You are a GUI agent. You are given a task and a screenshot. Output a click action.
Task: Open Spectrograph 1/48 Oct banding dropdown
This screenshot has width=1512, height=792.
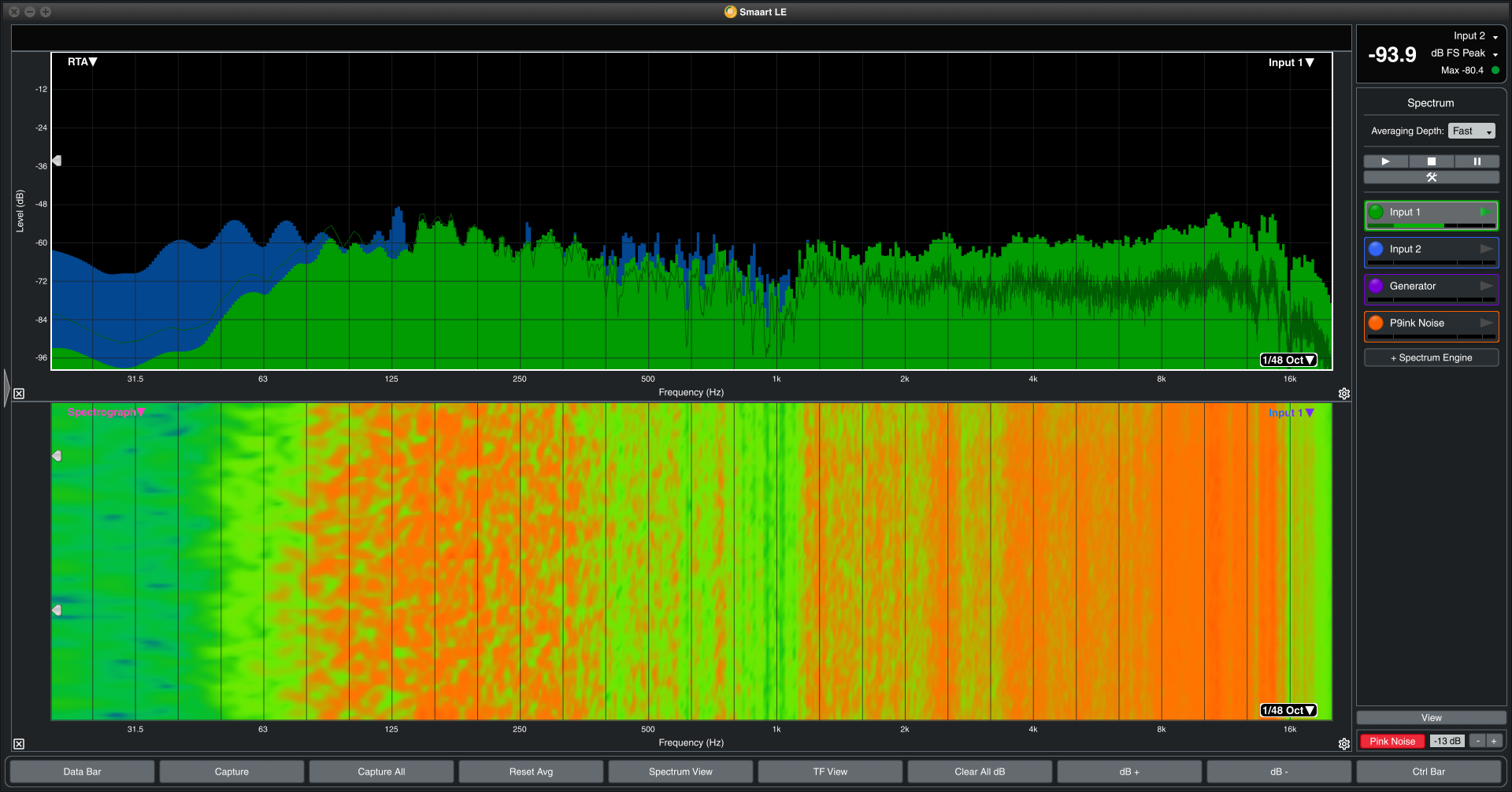tap(1288, 710)
